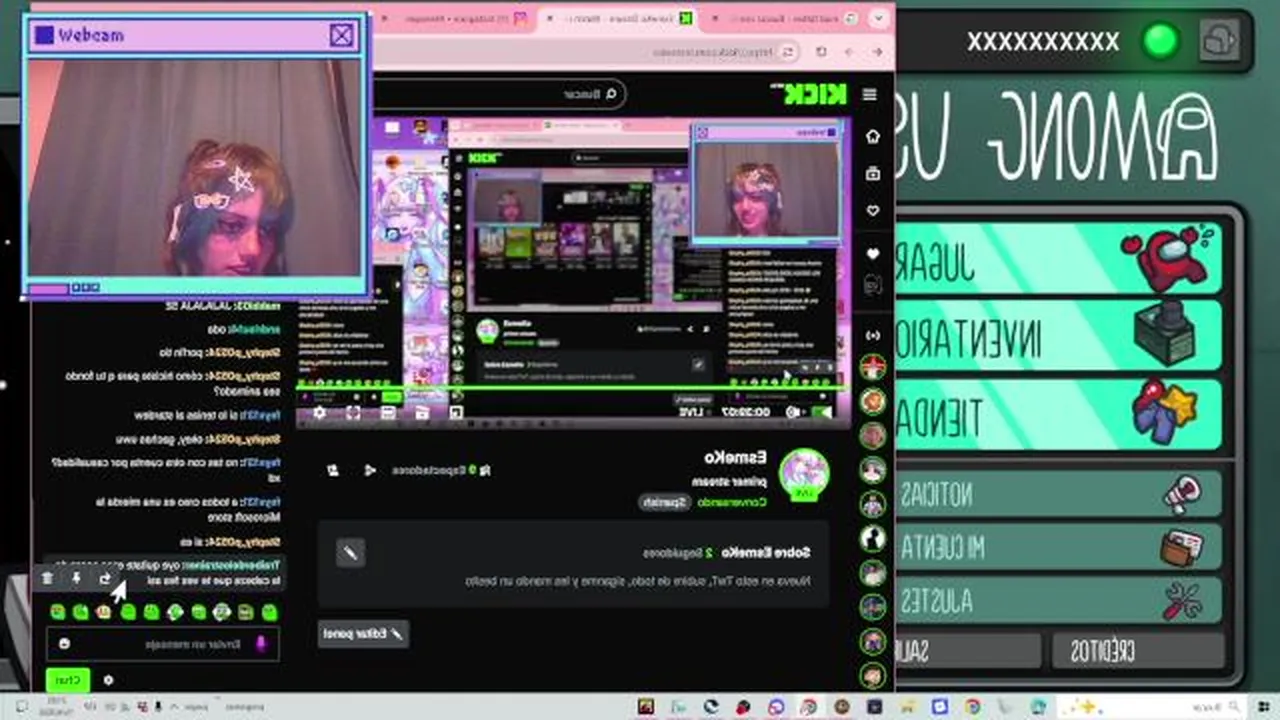Open the black silhouette avatar channel in sidebar

pyautogui.click(x=873, y=538)
